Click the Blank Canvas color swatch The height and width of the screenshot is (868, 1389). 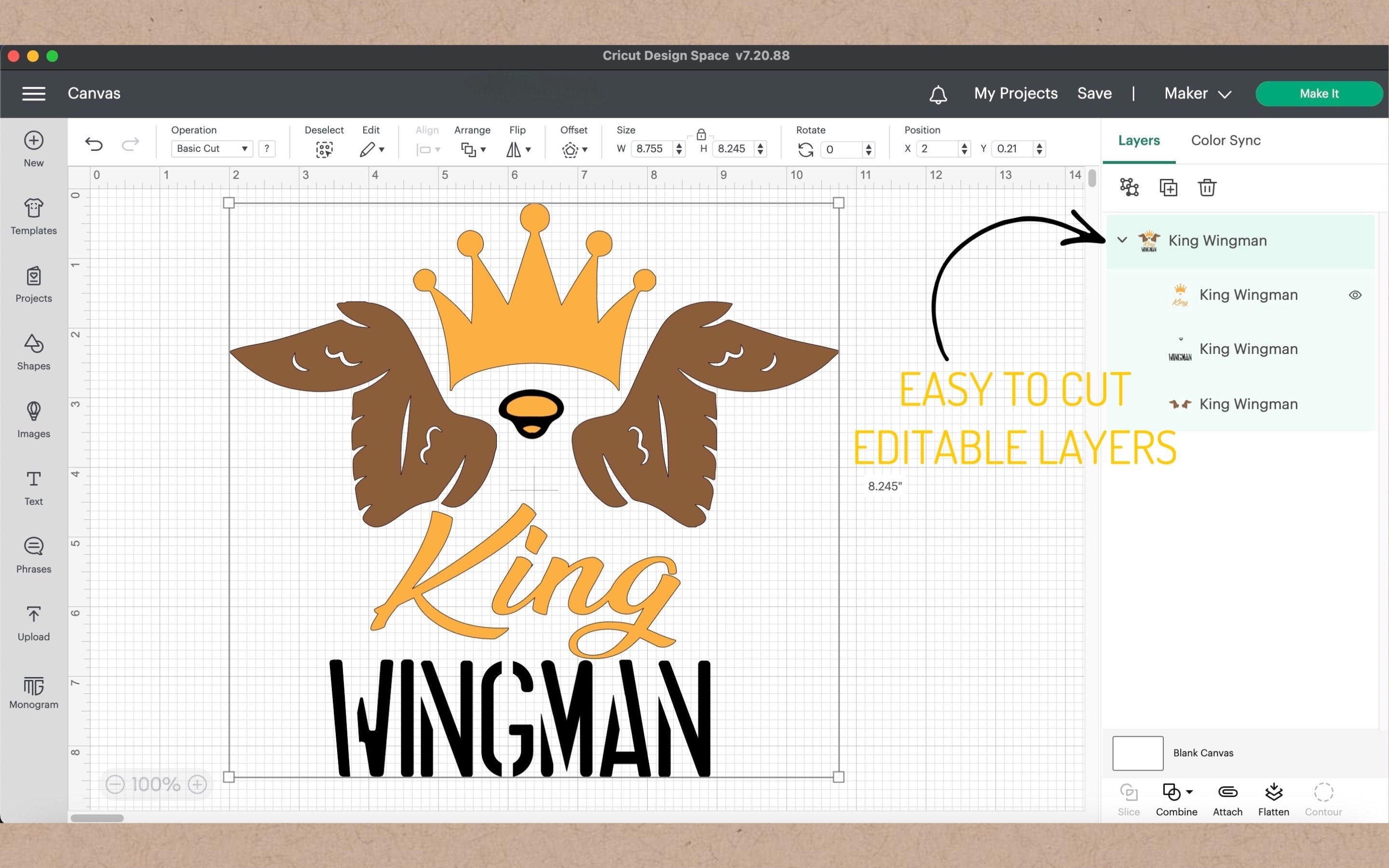[1138, 753]
